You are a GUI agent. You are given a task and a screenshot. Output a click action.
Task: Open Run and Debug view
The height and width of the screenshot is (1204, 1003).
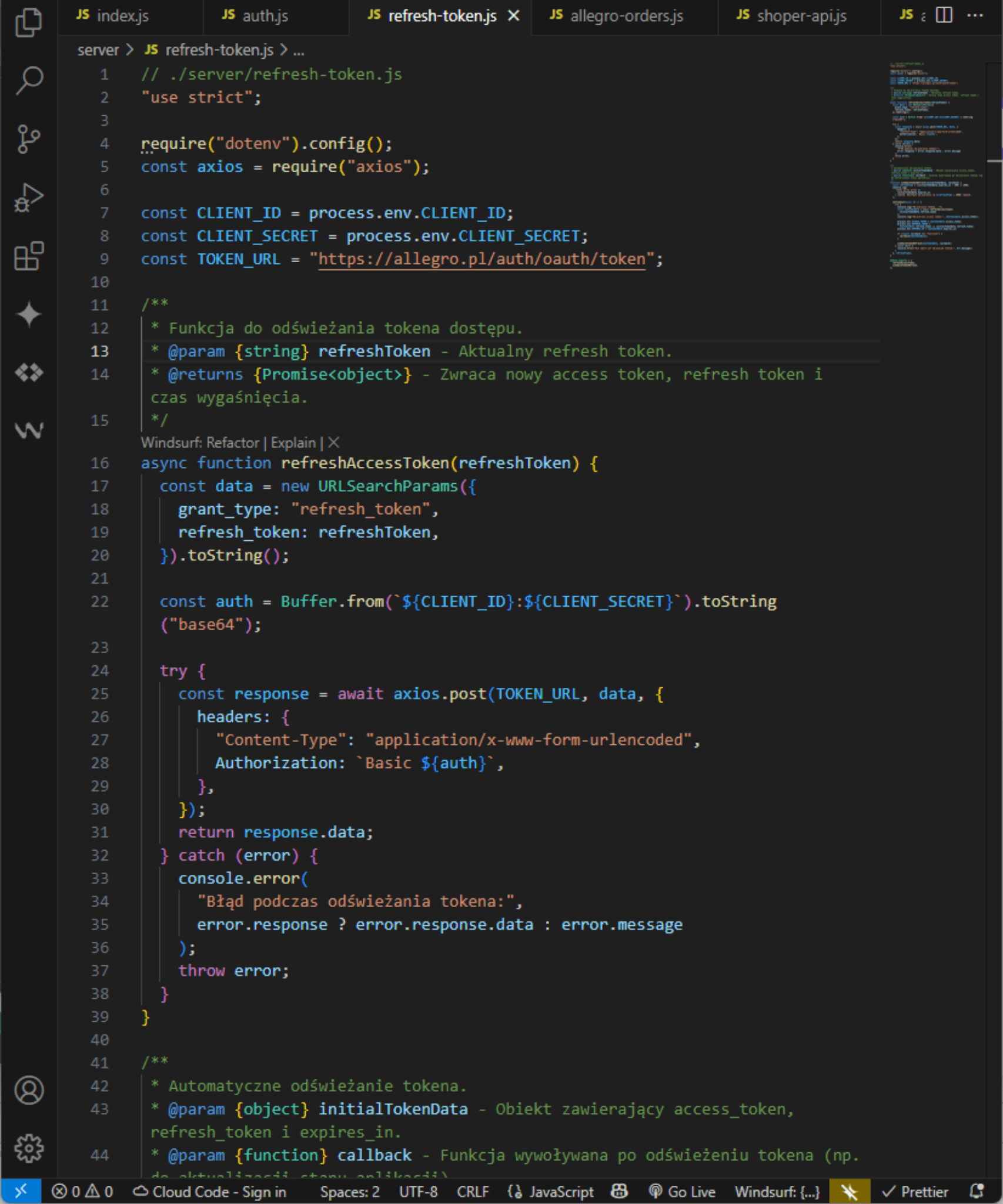pos(29,198)
